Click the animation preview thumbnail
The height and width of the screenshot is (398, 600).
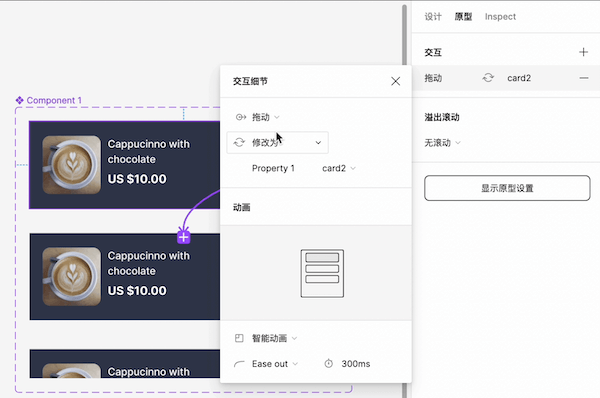322,273
